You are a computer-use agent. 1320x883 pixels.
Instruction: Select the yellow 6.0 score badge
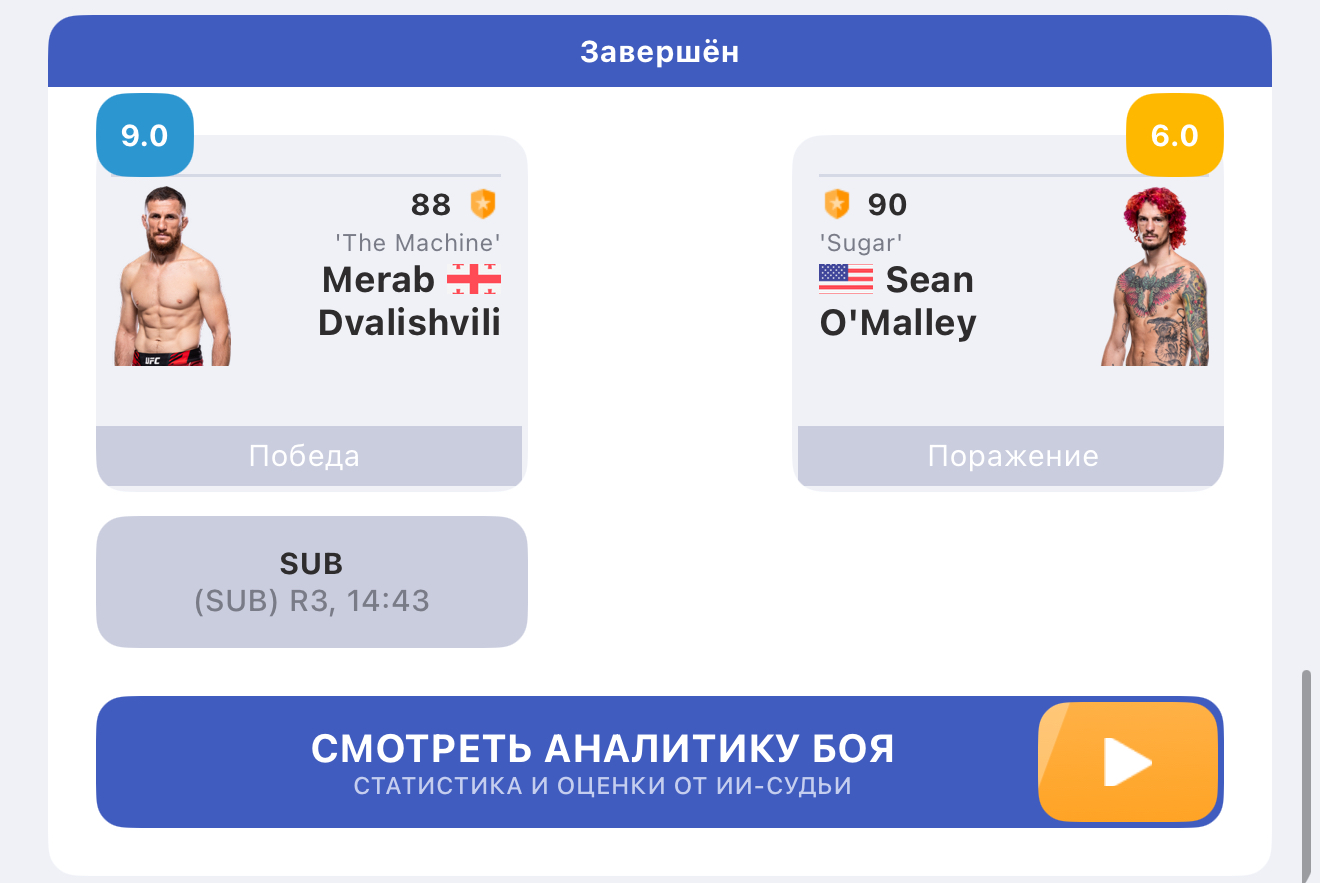[x=1175, y=135]
